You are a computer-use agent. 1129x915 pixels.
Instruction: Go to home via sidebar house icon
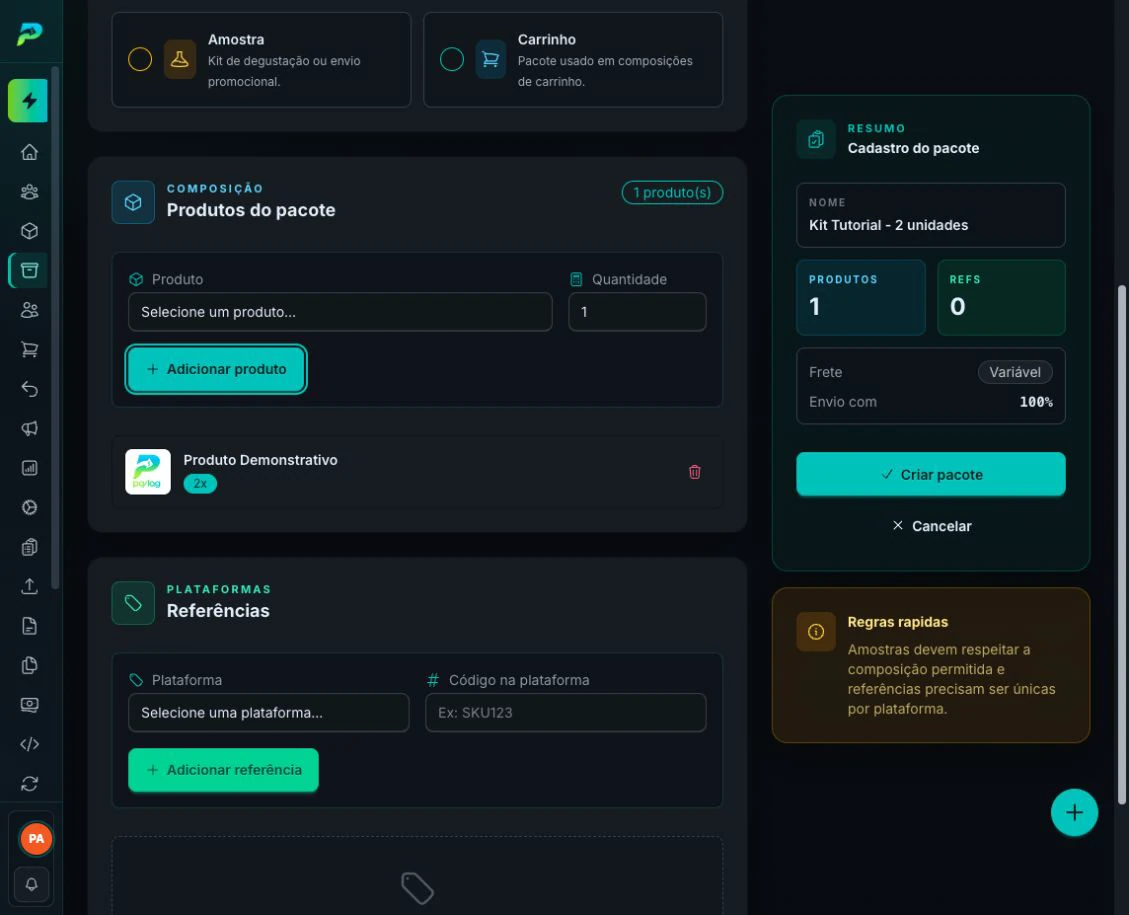[29, 152]
